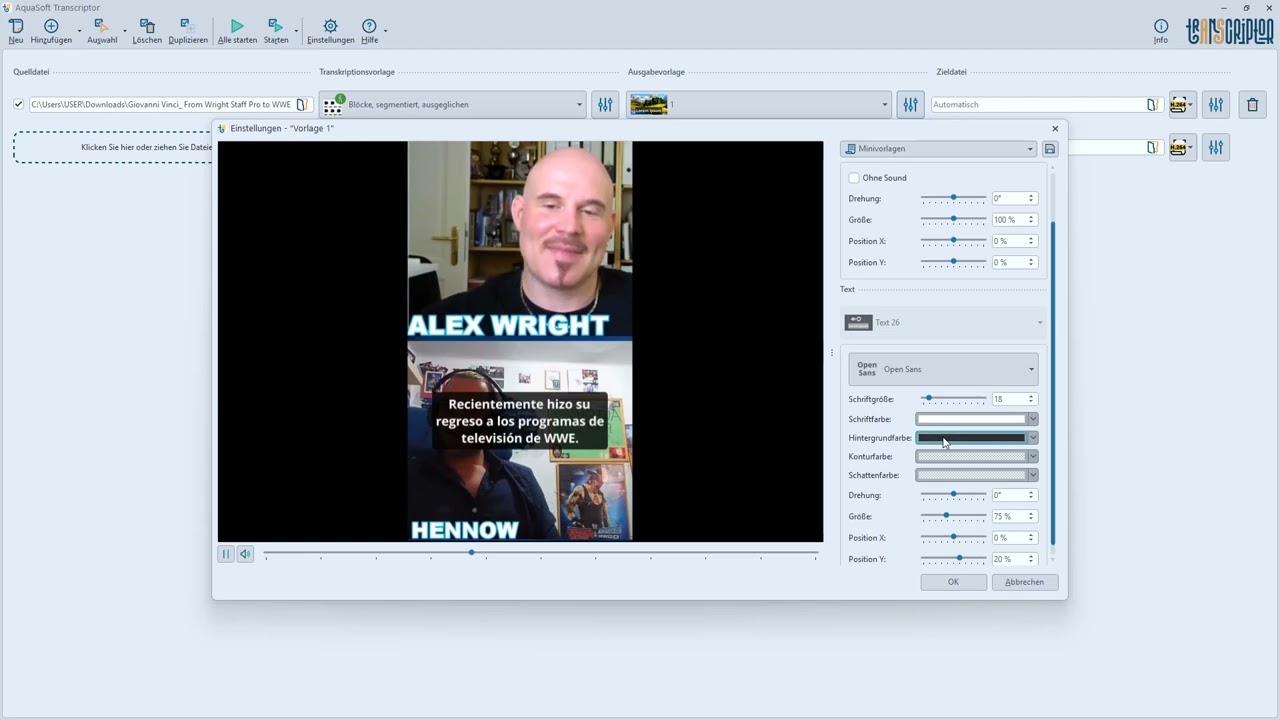Click the Starten toolbar icon

(x=276, y=26)
